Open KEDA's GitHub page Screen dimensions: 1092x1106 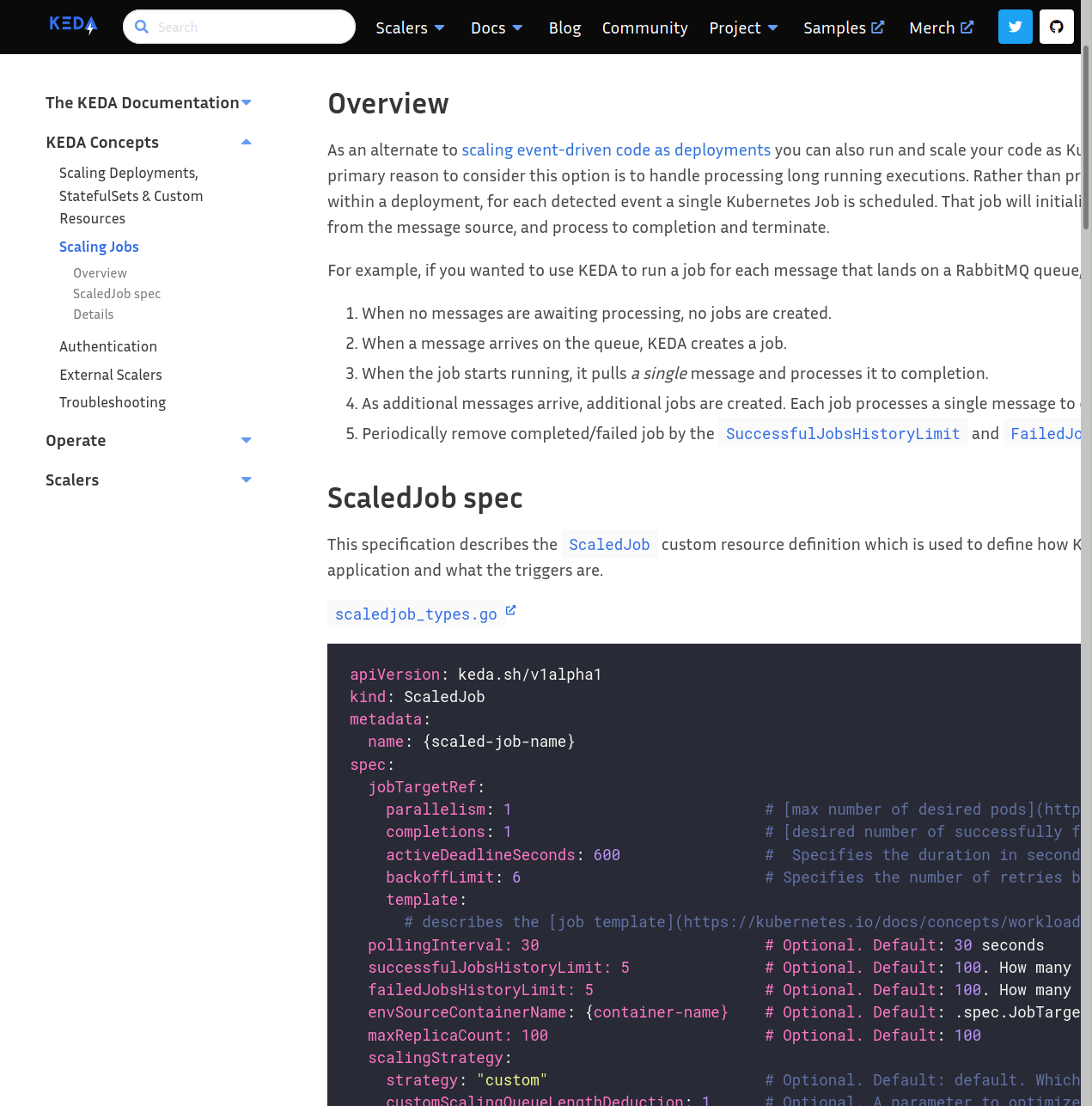point(1056,27)
